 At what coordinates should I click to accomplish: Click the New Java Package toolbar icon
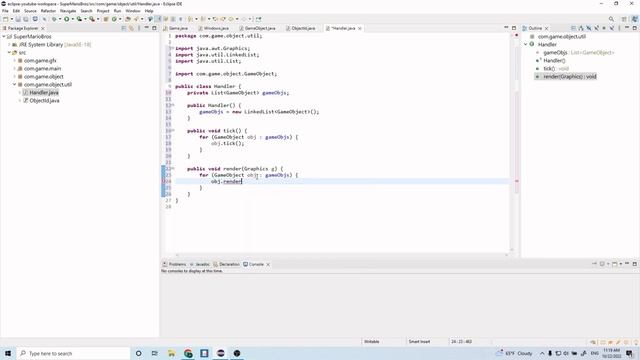coord(105,19)
